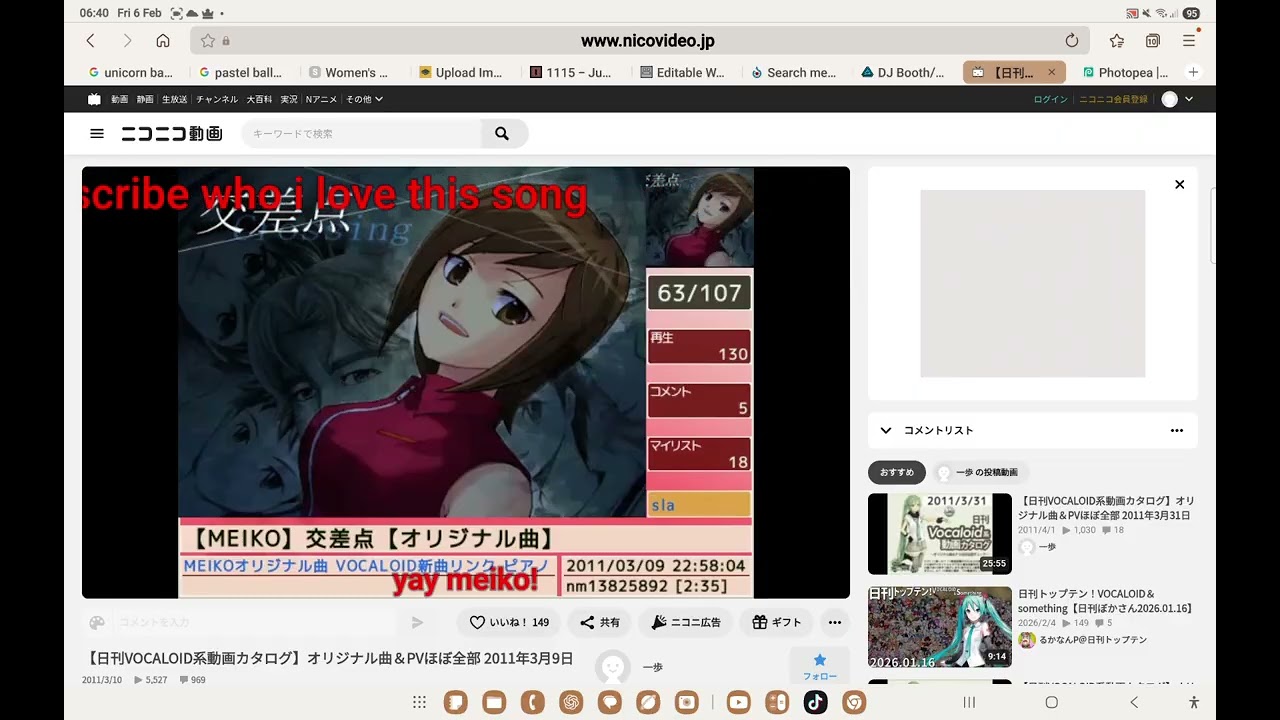Go back with the browser back arrow
The image size is (1280, 720).
point(91,41)
